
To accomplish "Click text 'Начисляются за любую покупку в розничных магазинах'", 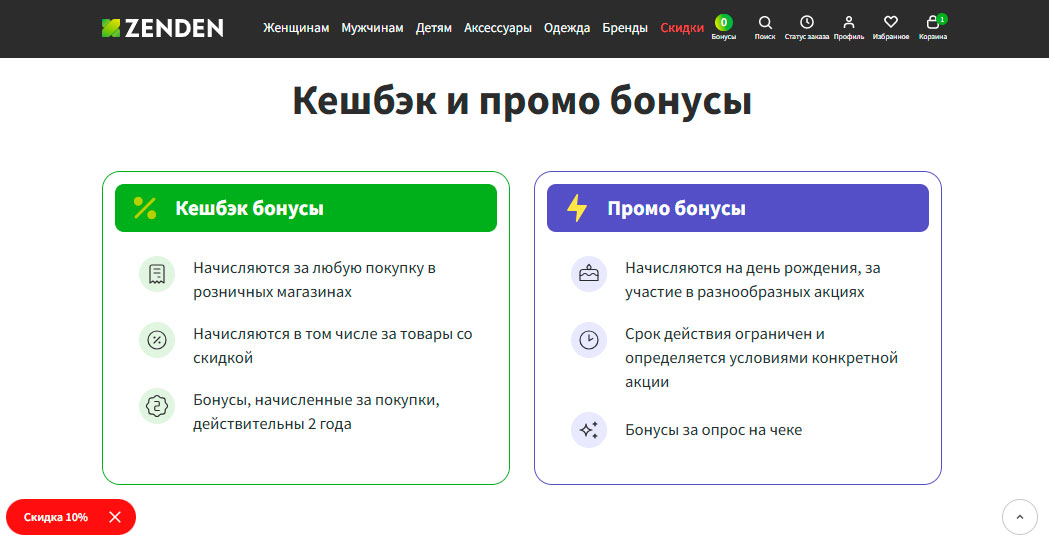I will (314, 280).
